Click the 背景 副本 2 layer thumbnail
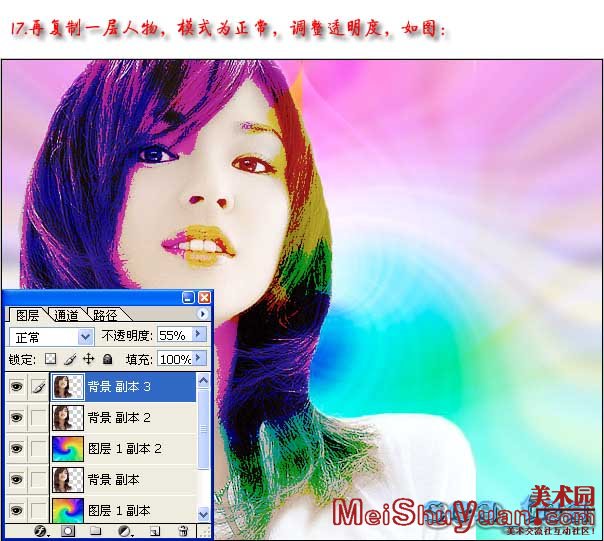 coord(68,418)
